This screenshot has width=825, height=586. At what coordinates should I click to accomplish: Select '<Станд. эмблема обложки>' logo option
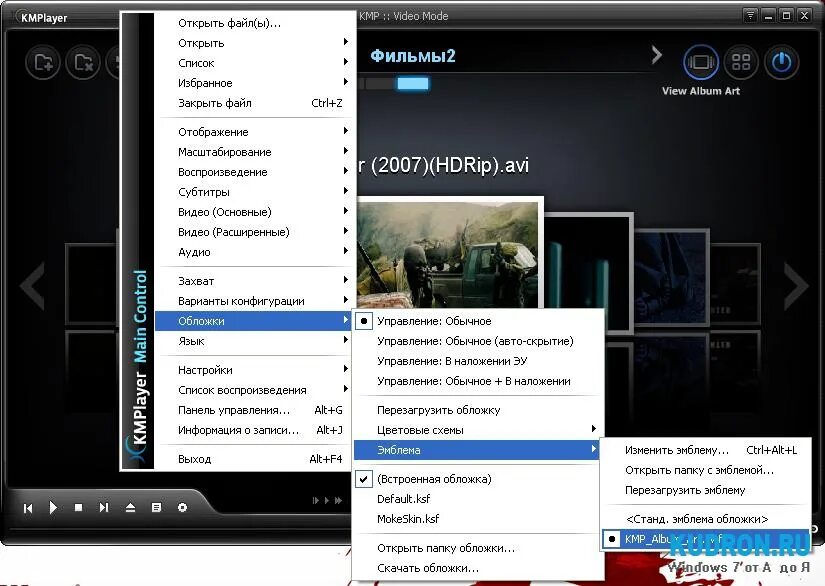(705, 519)
